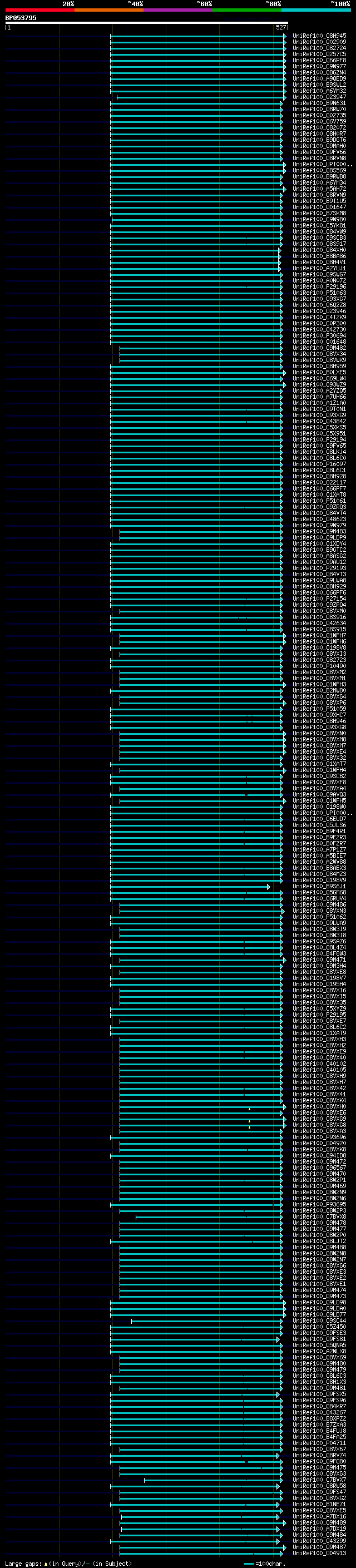This screenshot has width=356, height=1568.
Task: Click the query name BP053795
Action: tap(21, 18)
